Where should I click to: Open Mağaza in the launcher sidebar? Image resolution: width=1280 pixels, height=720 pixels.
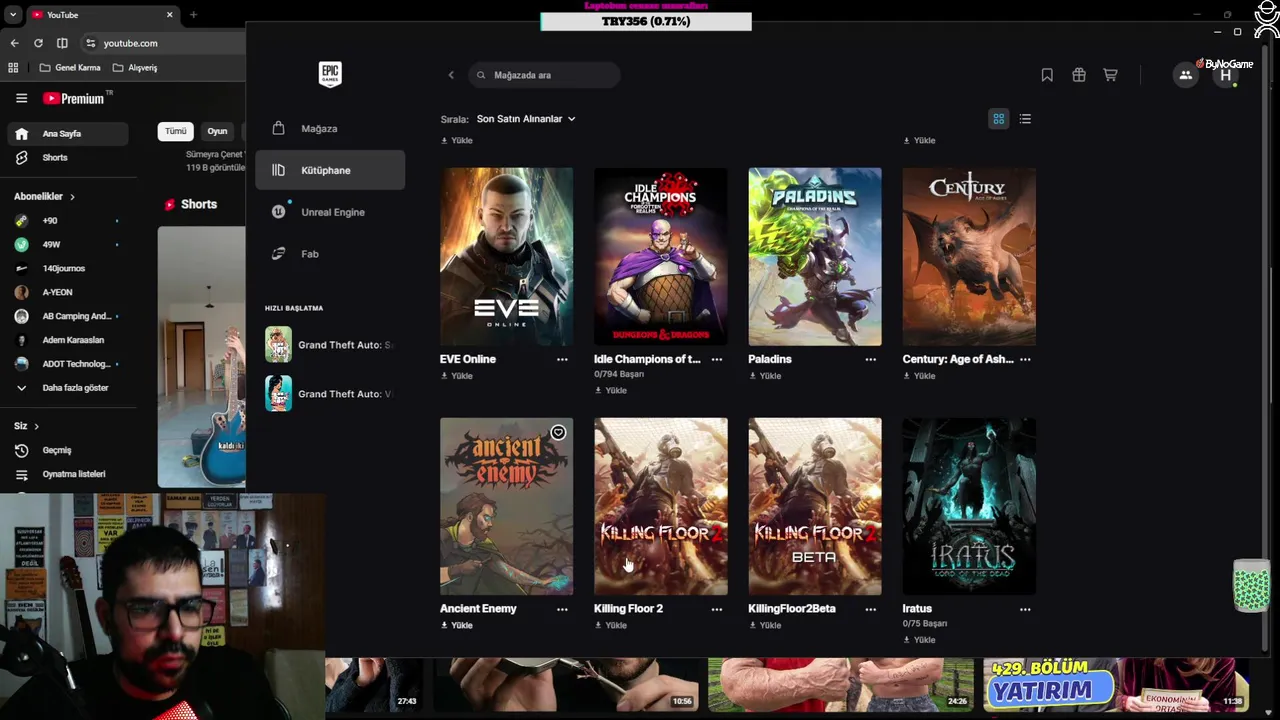tap(330, 128)
